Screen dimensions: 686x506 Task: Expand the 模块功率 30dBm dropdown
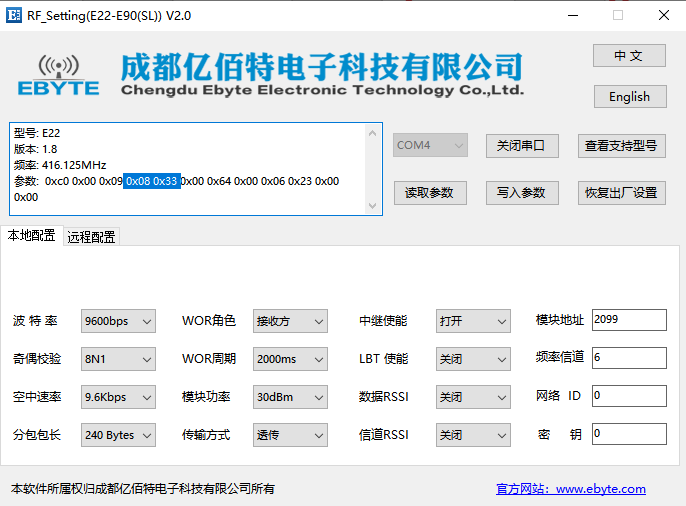click(290, 397)
